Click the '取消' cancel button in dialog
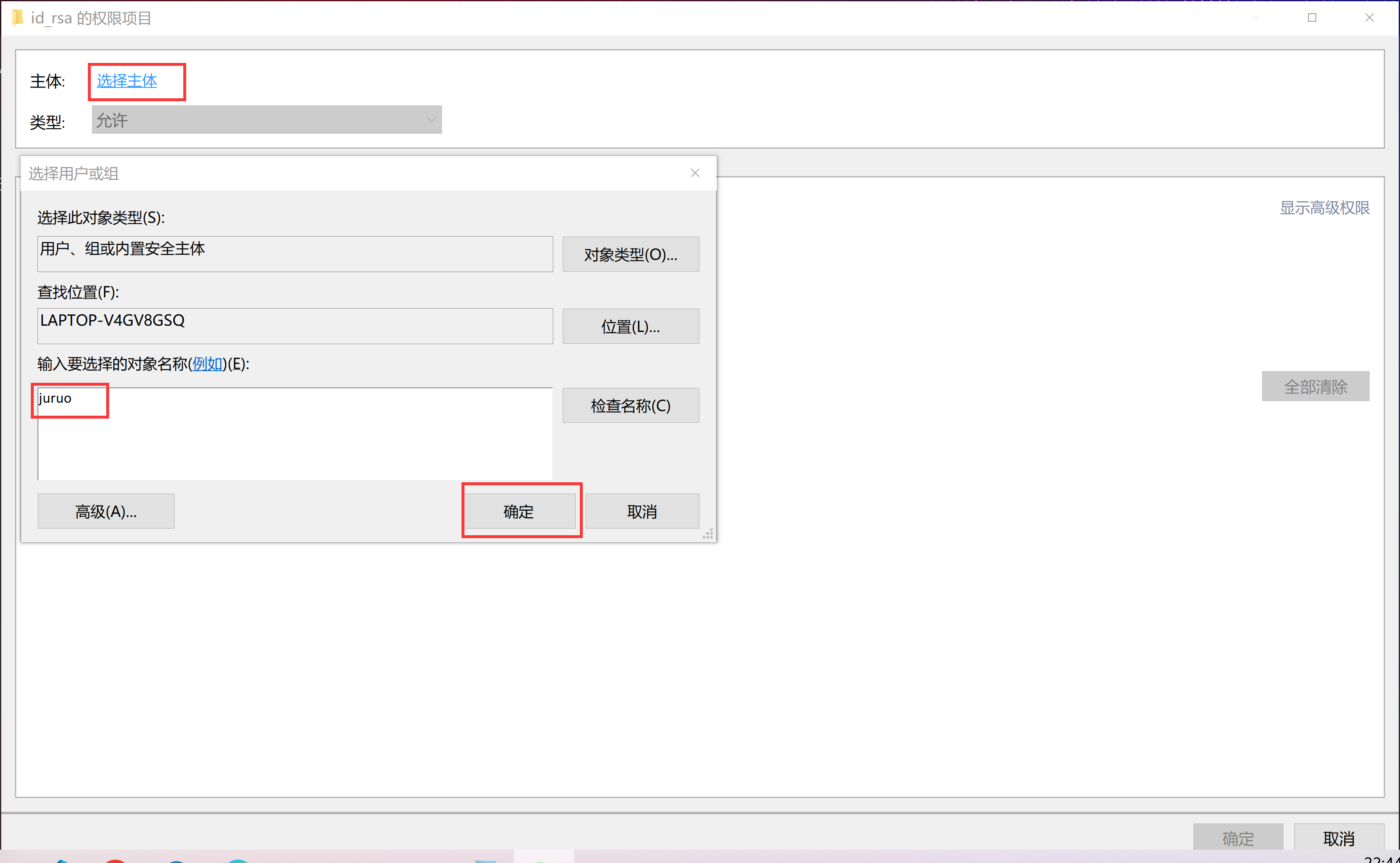Image resolution: width=1400 pixels, height=863 pixels. [x=643, y=511]
